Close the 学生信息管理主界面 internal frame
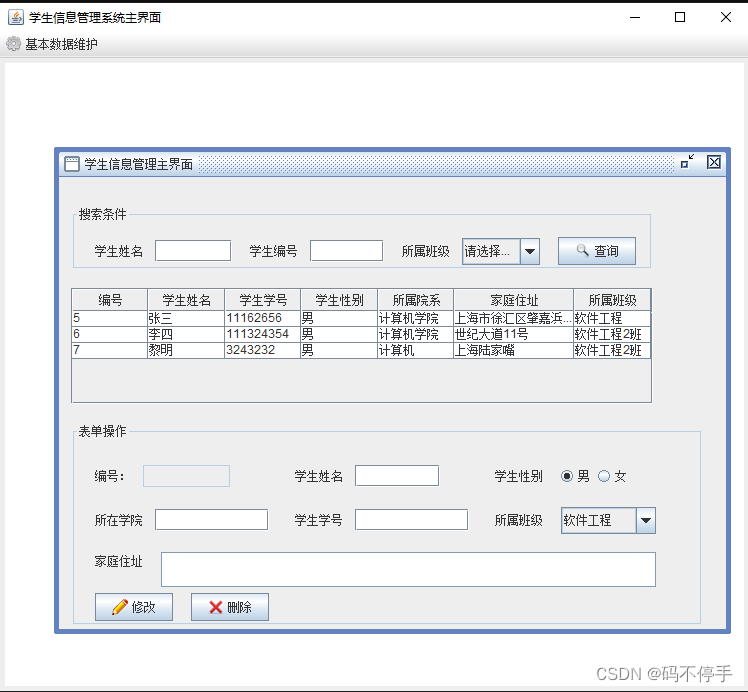Image resolution: width=748 pixels, height=692 pixels. click(714, 162)
